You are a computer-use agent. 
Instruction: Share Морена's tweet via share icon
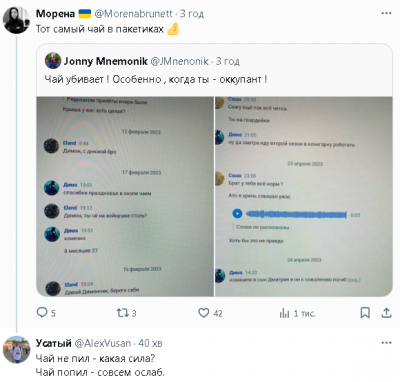pyautogui.click(x=386, y=313)
